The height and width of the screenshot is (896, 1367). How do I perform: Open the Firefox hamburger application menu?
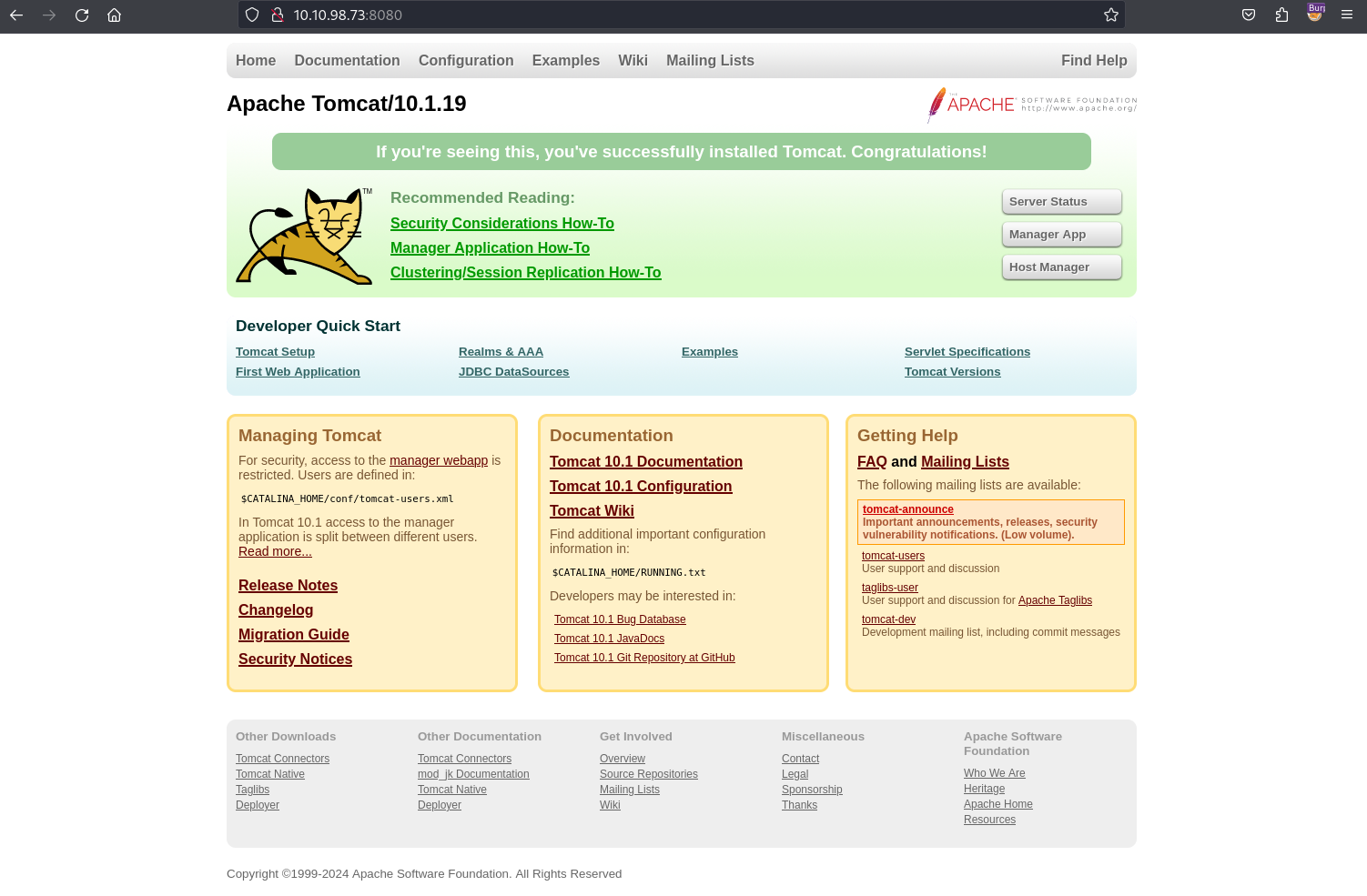(x=1347, y=15)
